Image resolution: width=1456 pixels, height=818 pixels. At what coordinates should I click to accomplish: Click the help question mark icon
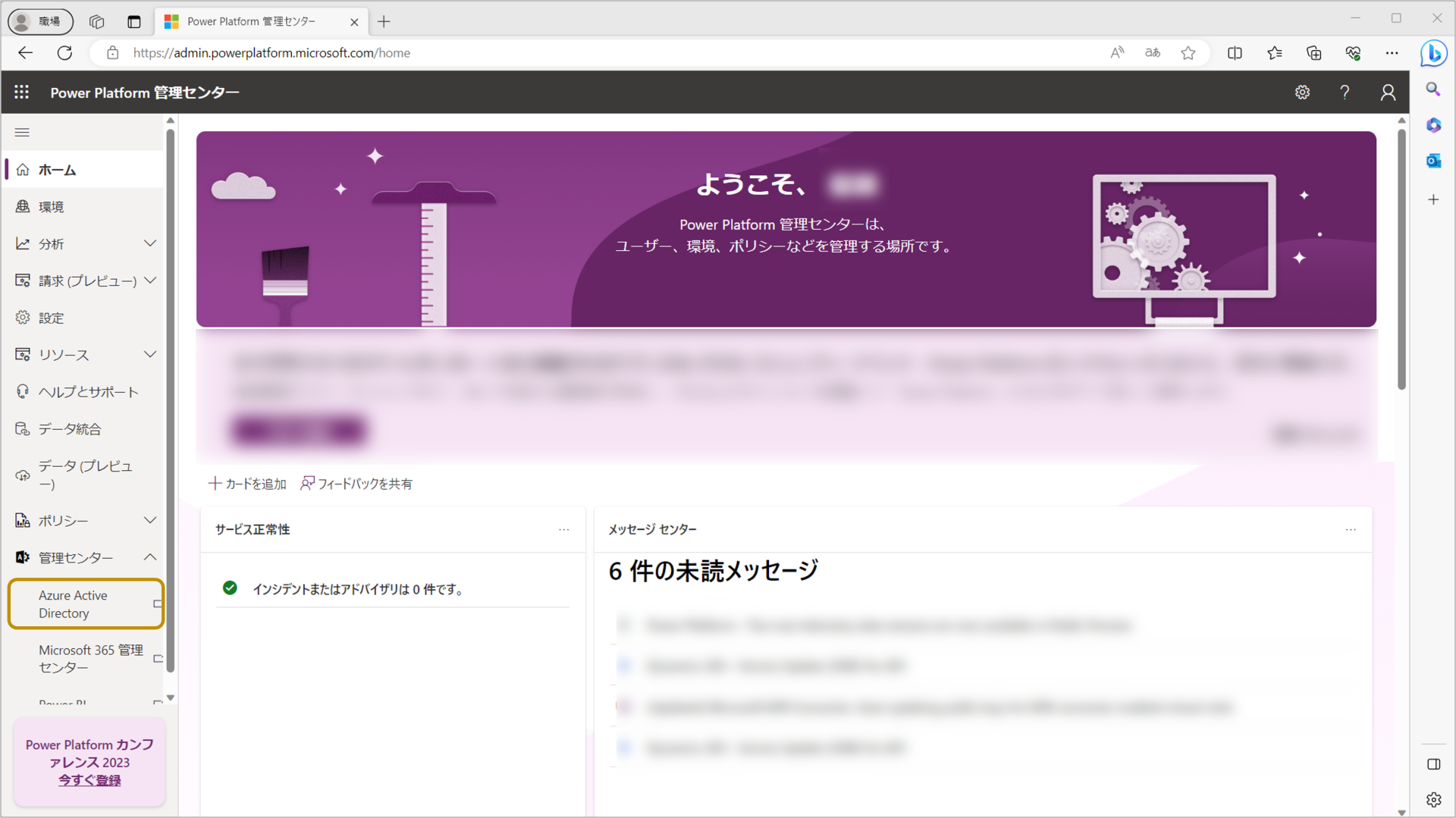click(x=1345, y=92)
